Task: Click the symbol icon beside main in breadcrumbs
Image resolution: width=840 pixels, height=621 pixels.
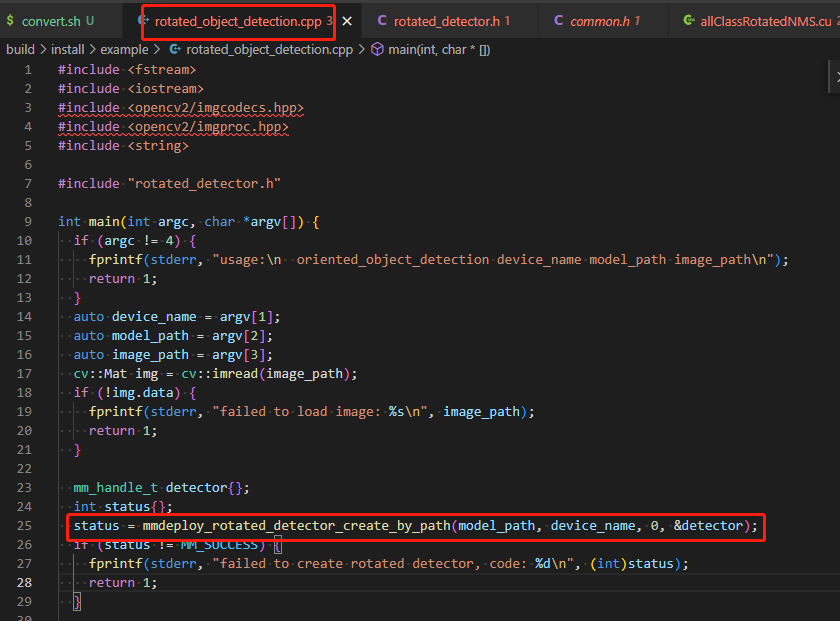Action: (377, 48)
